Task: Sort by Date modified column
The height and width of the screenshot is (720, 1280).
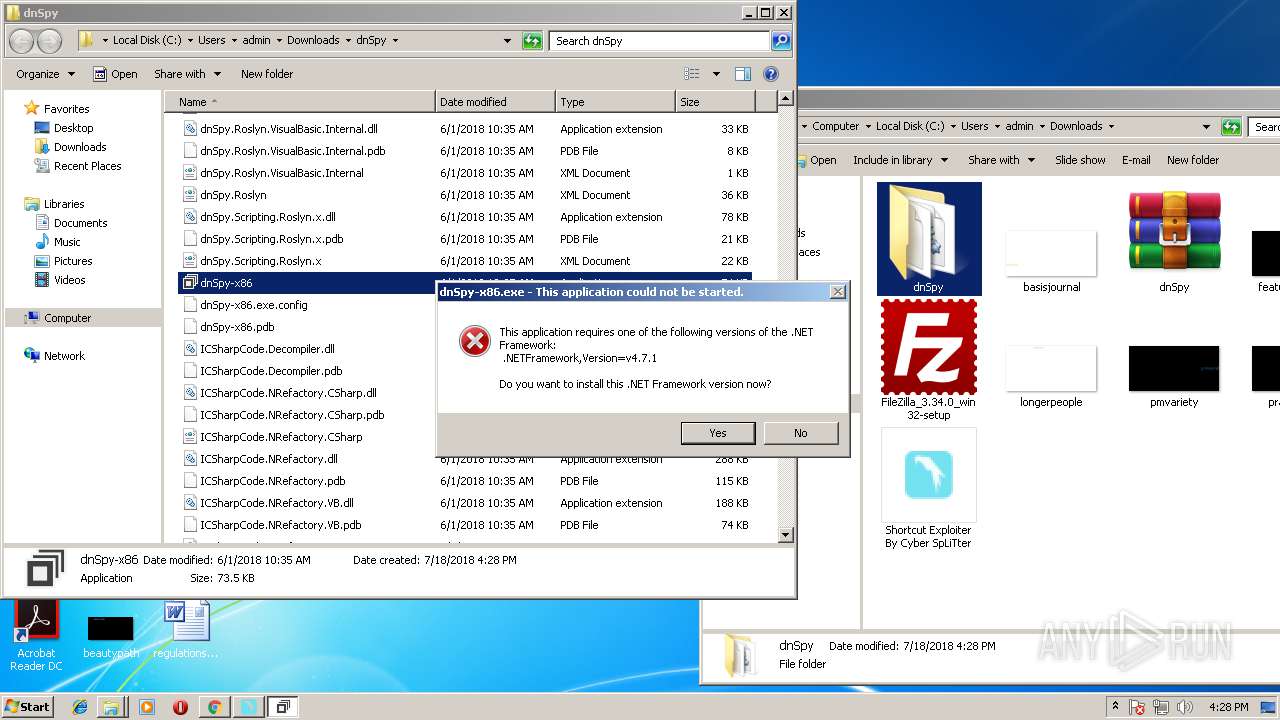Action: 495,102
